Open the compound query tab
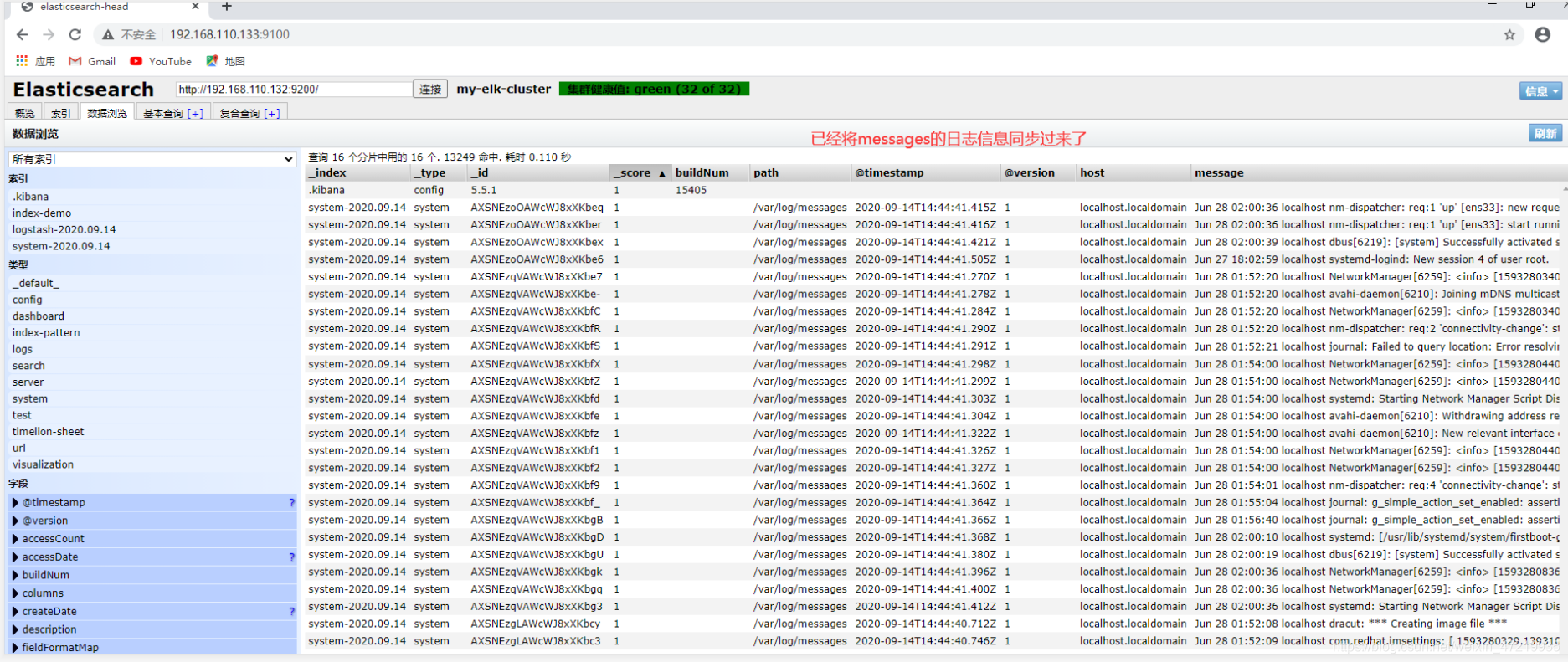Viewport: 1568px width, 662px height. point(239,113)
